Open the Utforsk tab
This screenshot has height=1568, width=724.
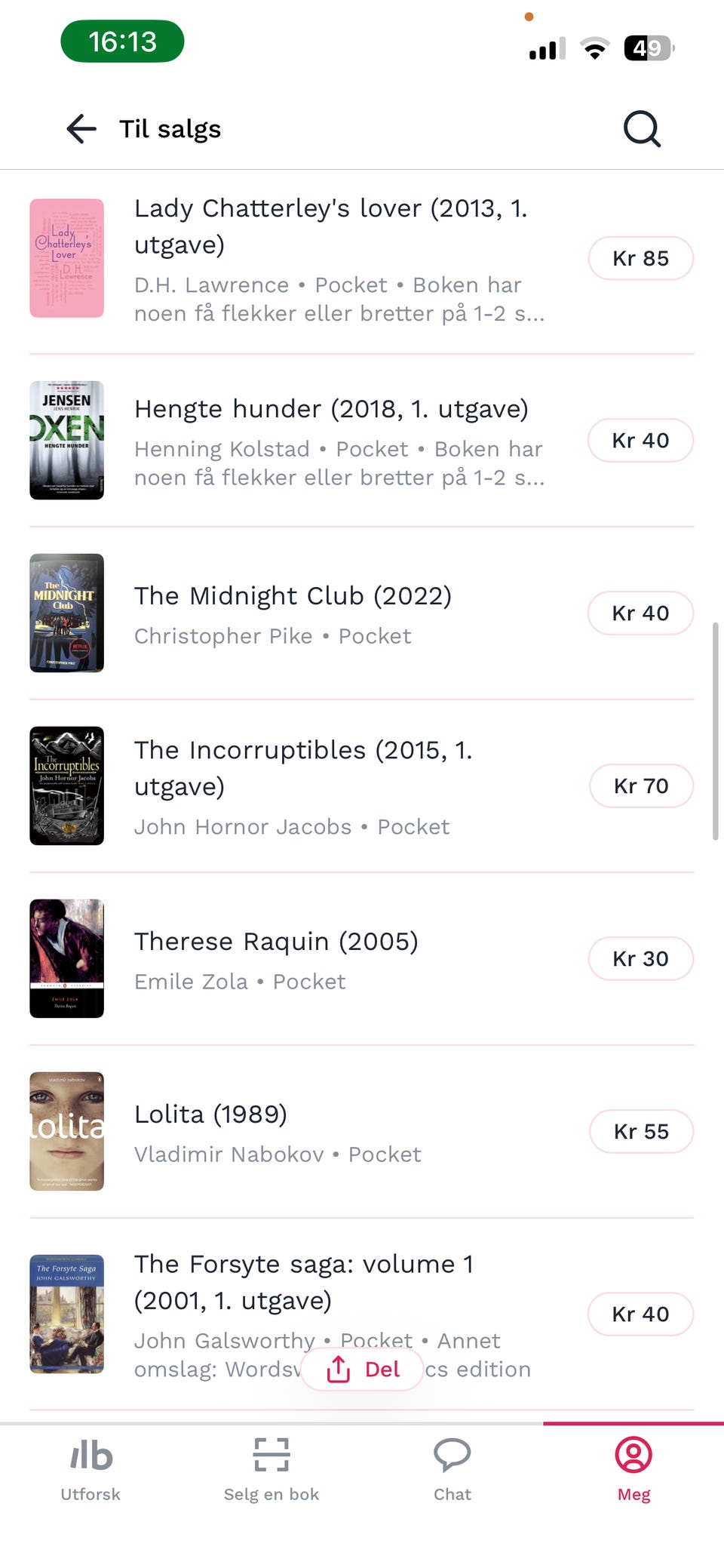[90, 1469]
